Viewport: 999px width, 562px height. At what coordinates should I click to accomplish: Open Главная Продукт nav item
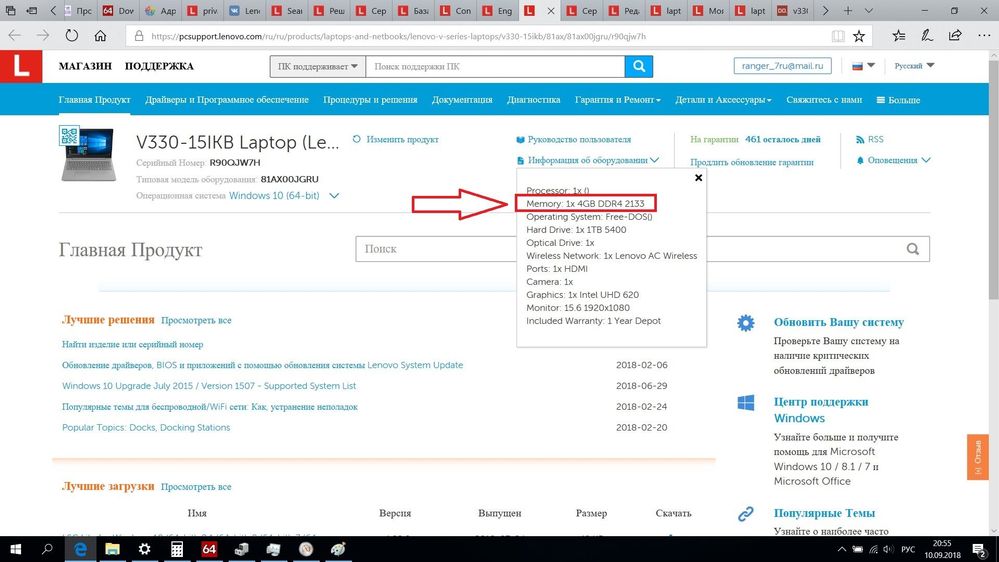coord(94,100)
